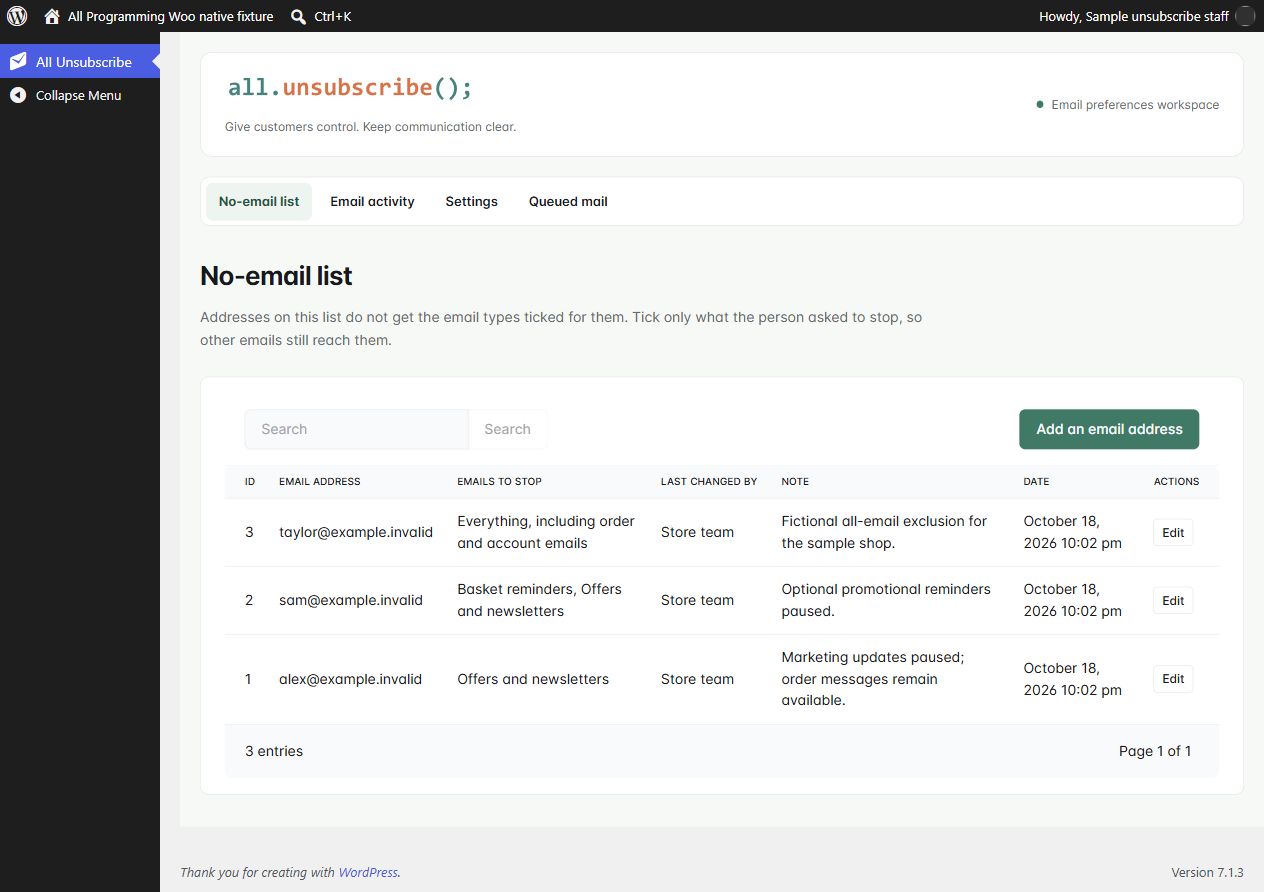Click the LAST CHANGED BY column header
This screenshot has width=1264, height=892.
click(x=709, y=481)
